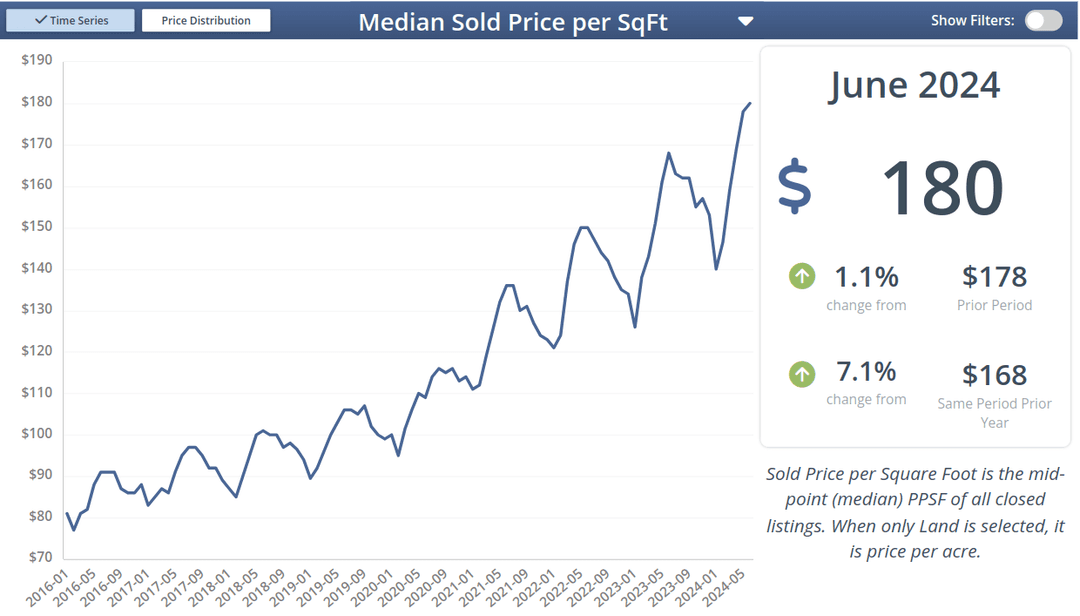Click the green up-arrow icon beside 7.1%
The height and width of the screenshot is (616, 1080).
coord(801,375)
